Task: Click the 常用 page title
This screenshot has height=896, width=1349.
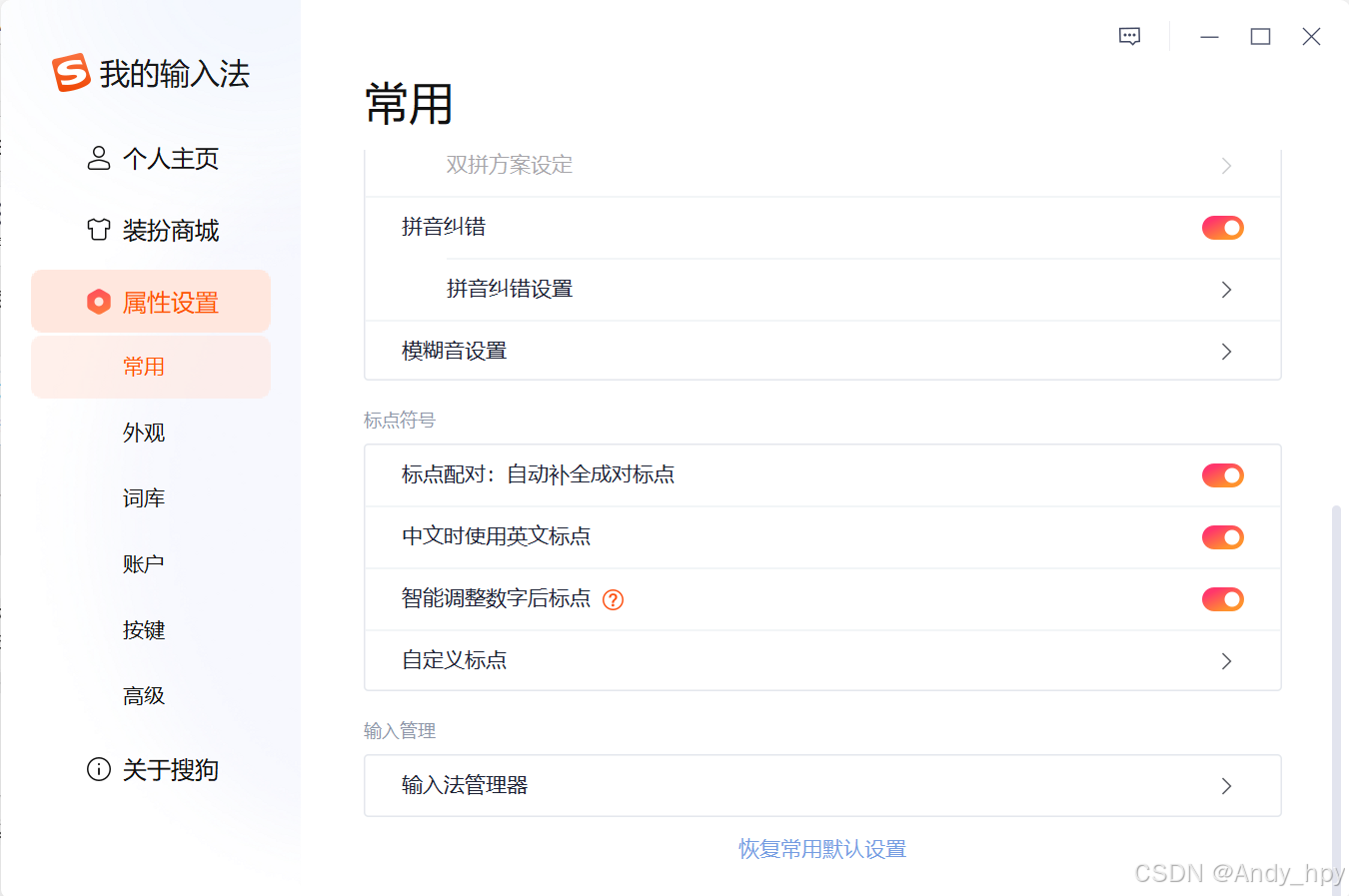Action: pos(410,104)
